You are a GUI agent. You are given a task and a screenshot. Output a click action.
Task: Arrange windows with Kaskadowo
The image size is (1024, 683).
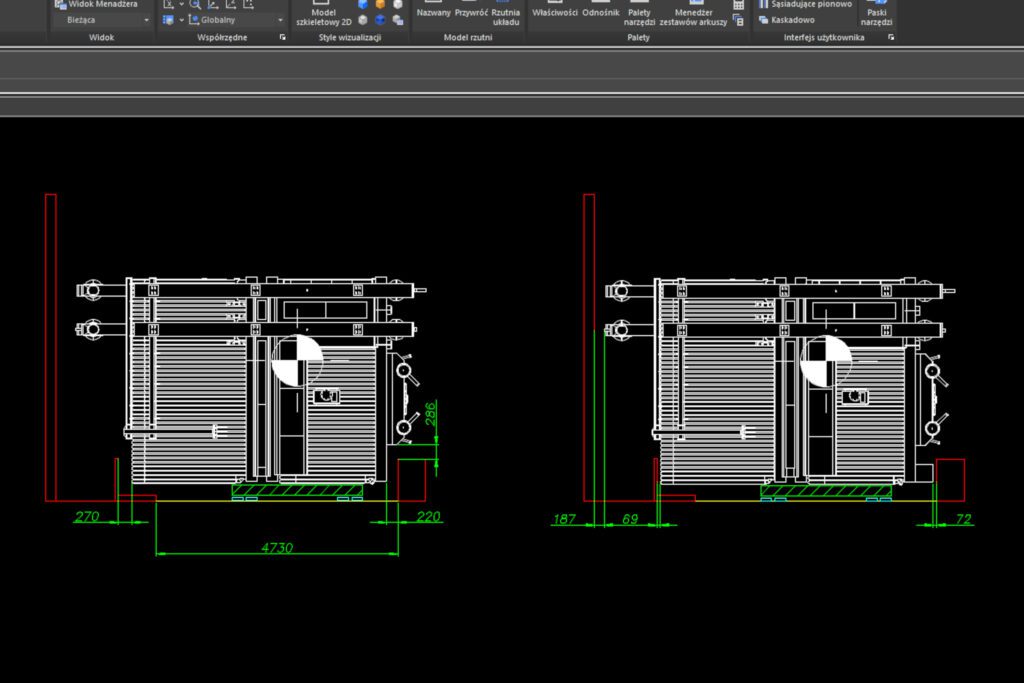click(x=792, y=20)
